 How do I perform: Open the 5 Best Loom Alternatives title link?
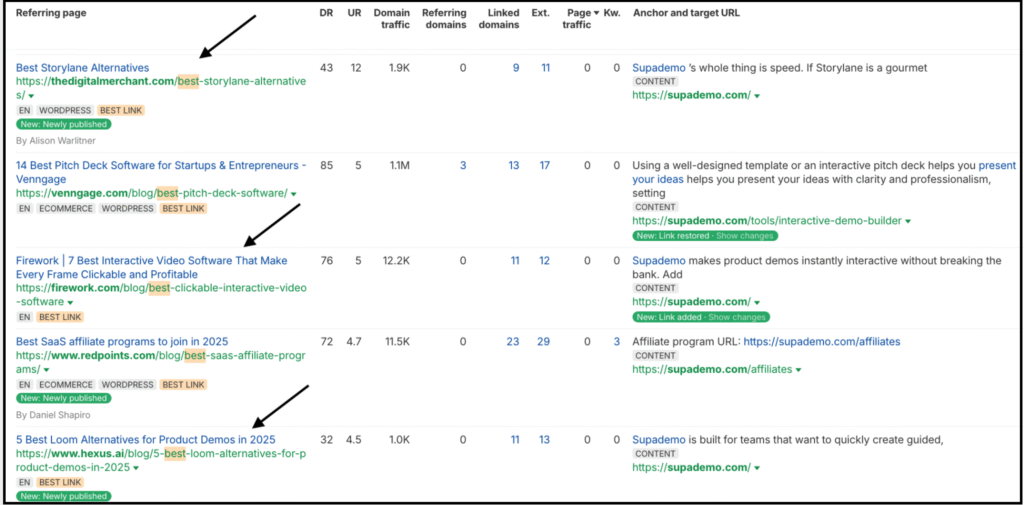coord(145,439)
